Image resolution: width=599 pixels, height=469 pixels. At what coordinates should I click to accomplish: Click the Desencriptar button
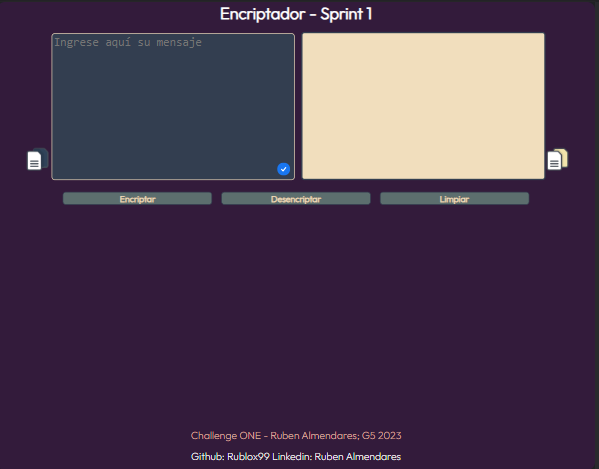coord(296,199)
